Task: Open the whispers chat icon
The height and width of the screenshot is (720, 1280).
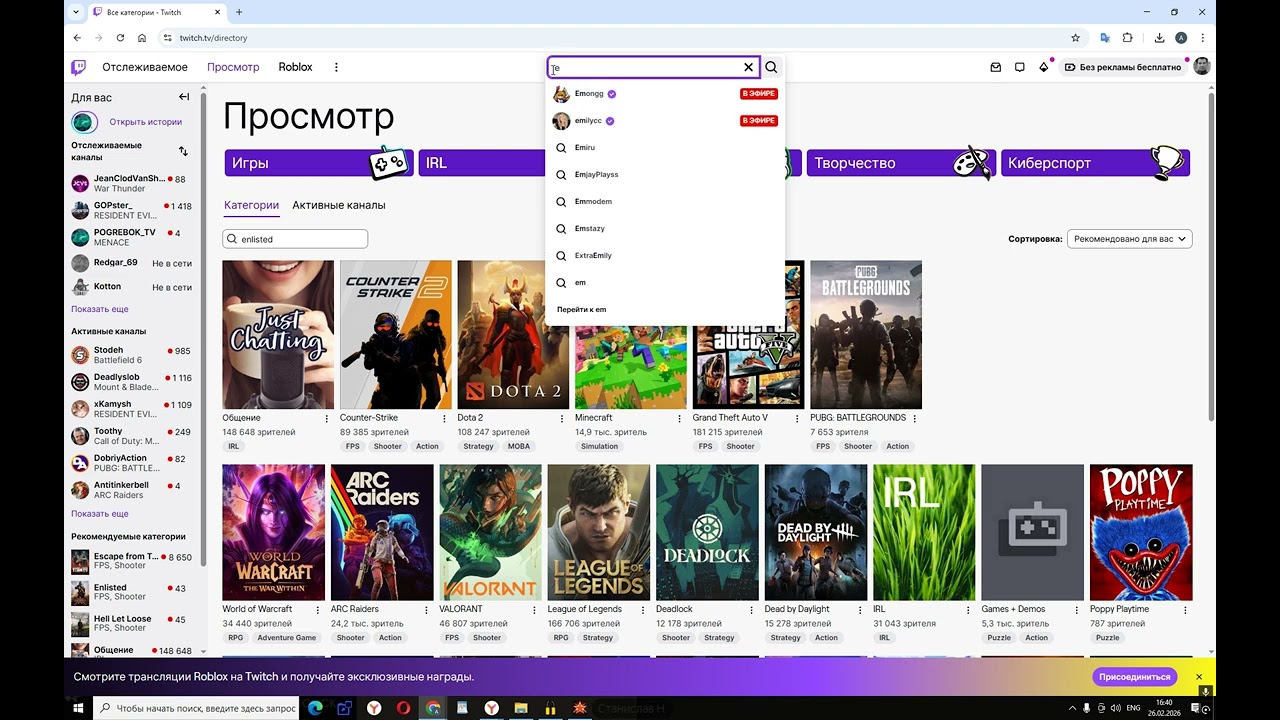Action: (1019, 67)
